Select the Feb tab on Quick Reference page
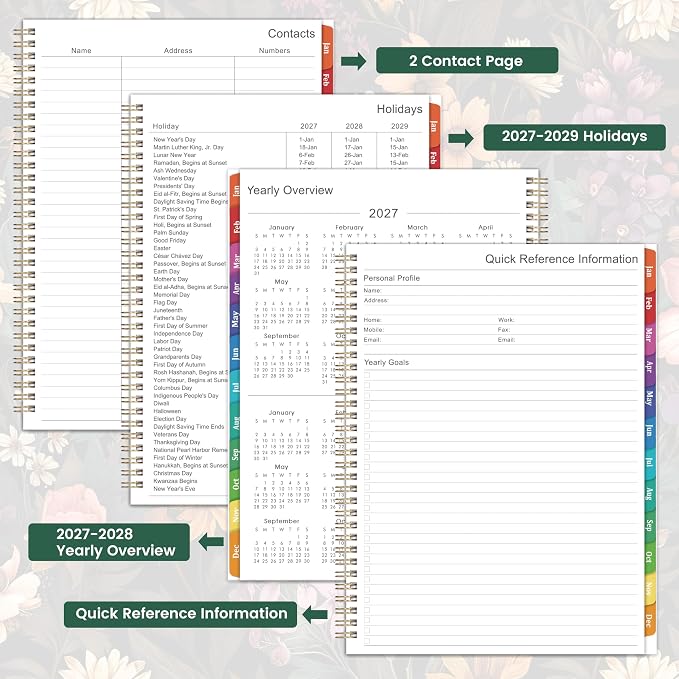The image size is (679, 679). point(650,302)
